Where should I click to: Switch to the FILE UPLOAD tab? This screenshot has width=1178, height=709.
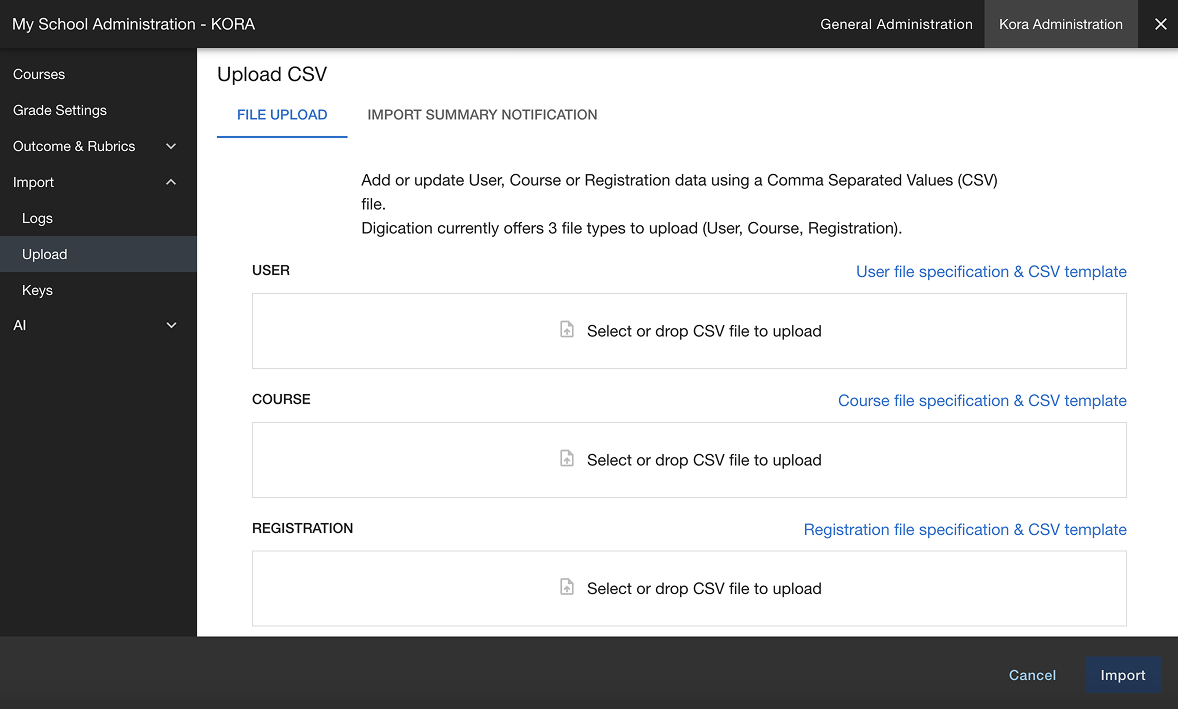282,115
